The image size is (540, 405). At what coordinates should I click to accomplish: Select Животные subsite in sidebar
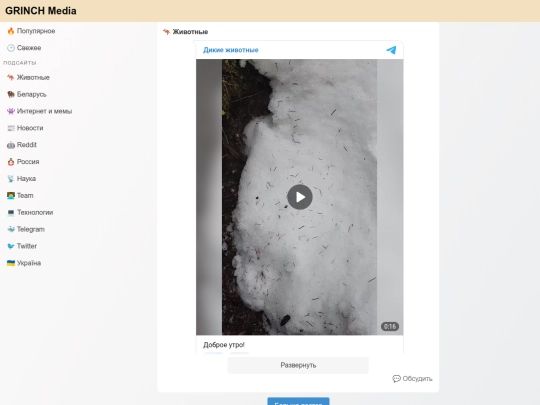[x=33, y=77]
